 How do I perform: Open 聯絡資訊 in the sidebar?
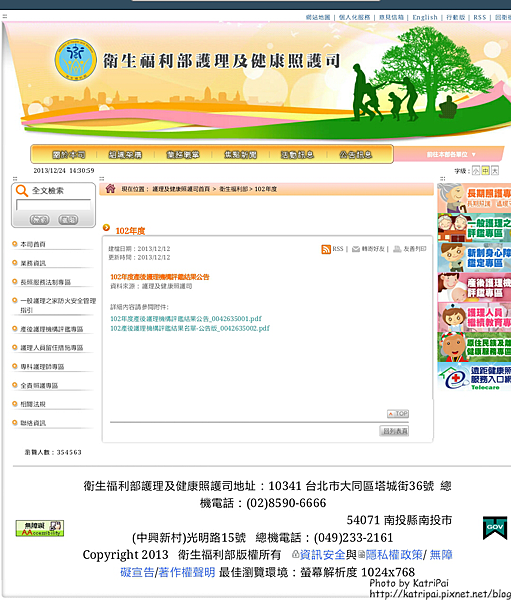tap(33, 423)
